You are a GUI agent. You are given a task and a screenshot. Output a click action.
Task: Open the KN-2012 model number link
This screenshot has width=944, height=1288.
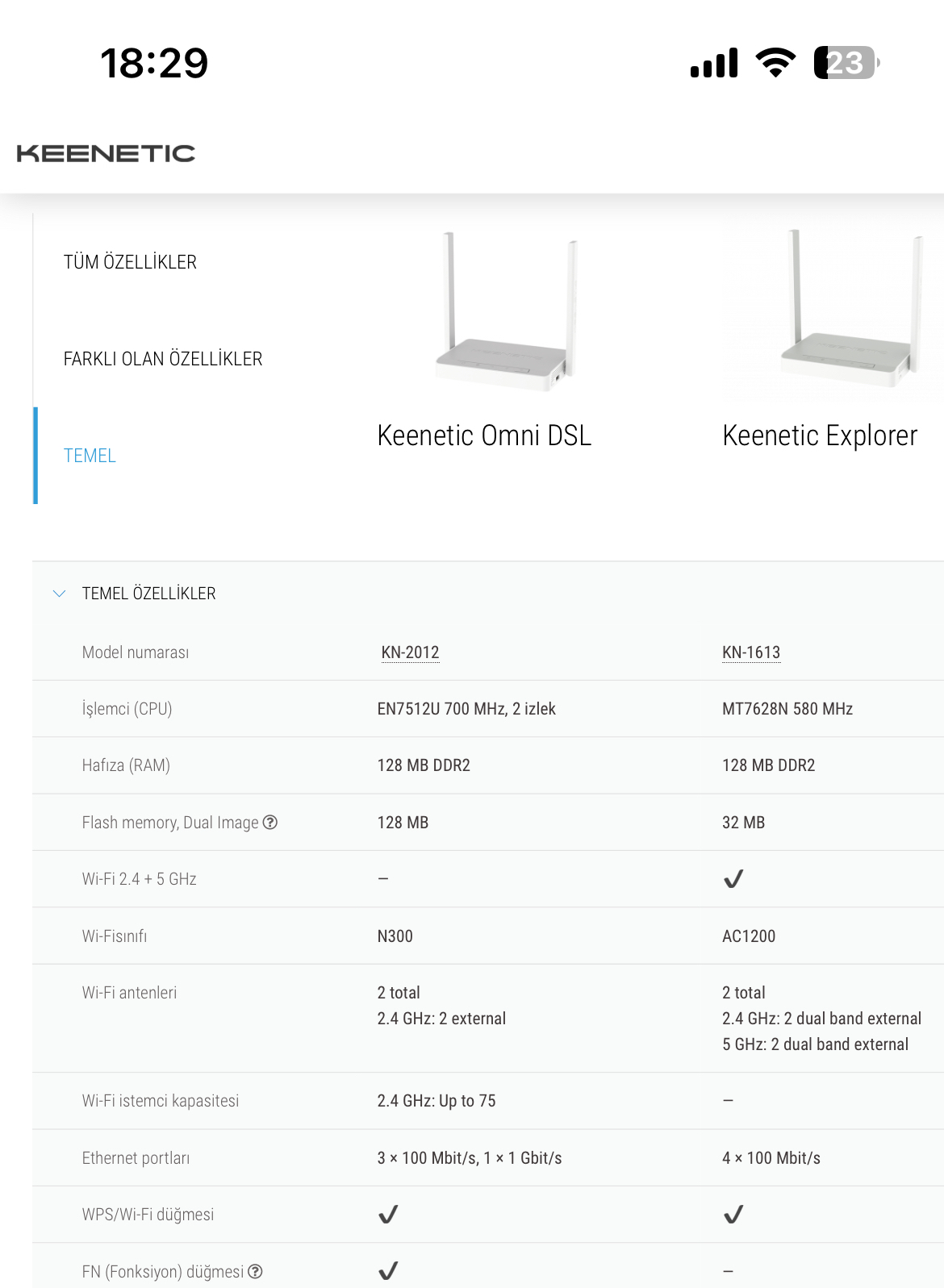click(x=410, y=652)
